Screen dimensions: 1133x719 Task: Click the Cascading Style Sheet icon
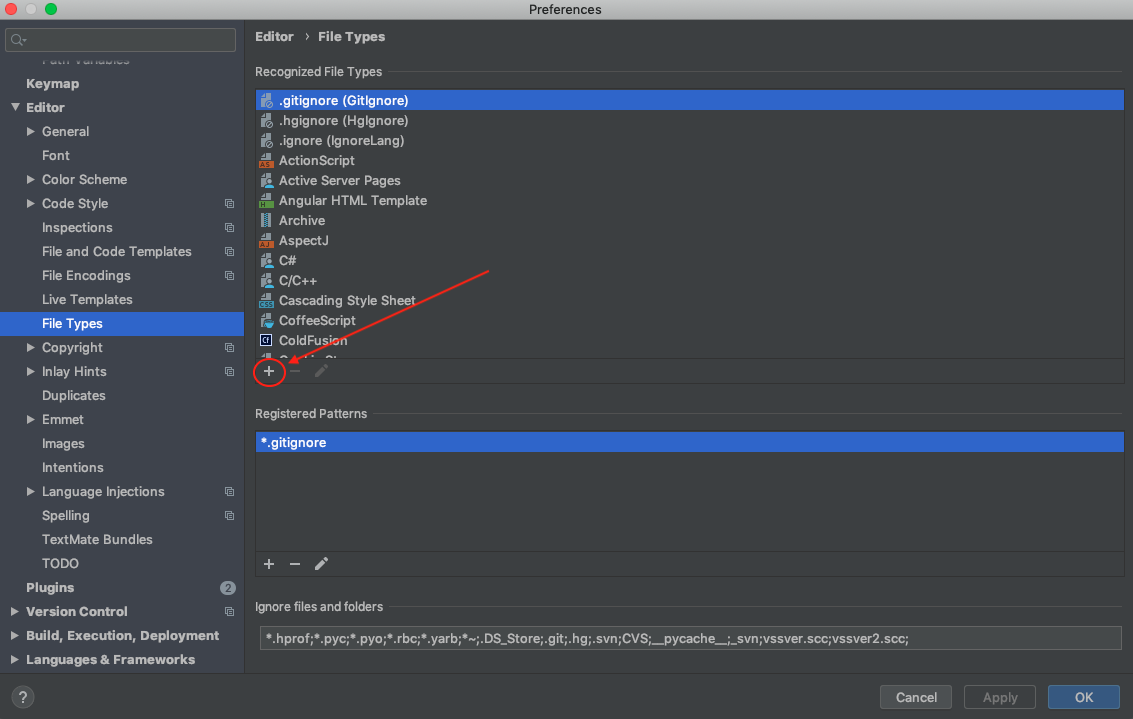click(x=267, y=301)
